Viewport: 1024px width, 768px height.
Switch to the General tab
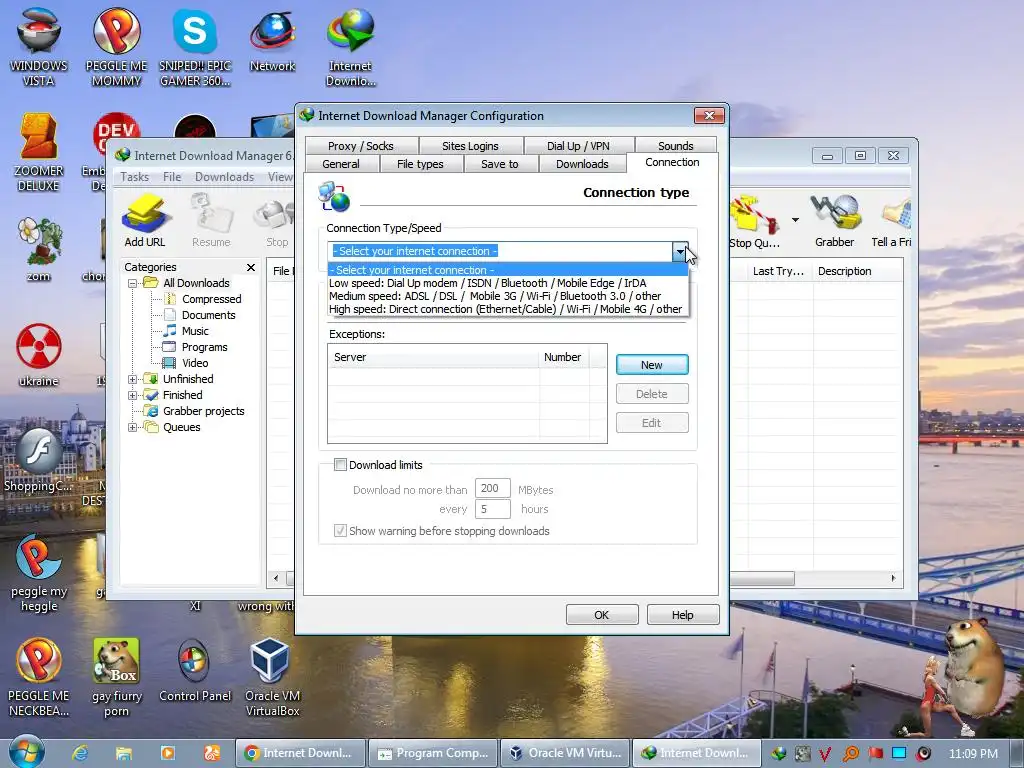341,164
